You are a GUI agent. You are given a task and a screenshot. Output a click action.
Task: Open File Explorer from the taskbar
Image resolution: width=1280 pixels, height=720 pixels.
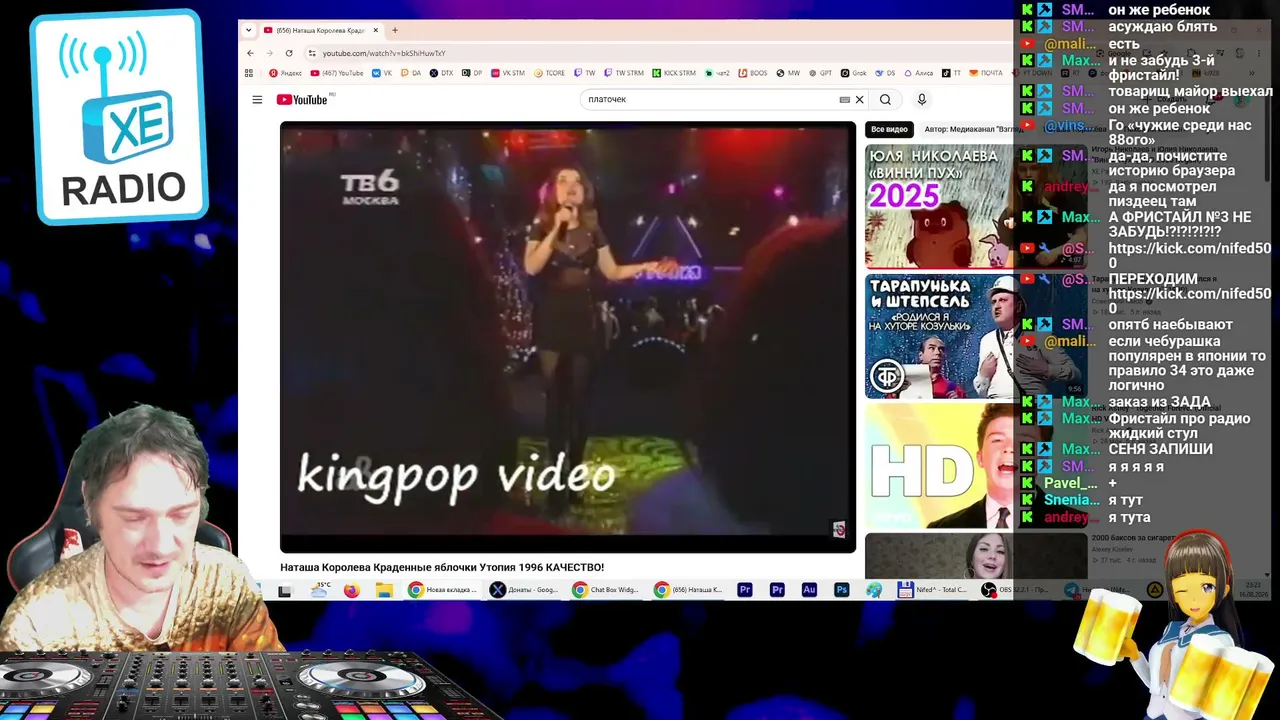(383, 591)
